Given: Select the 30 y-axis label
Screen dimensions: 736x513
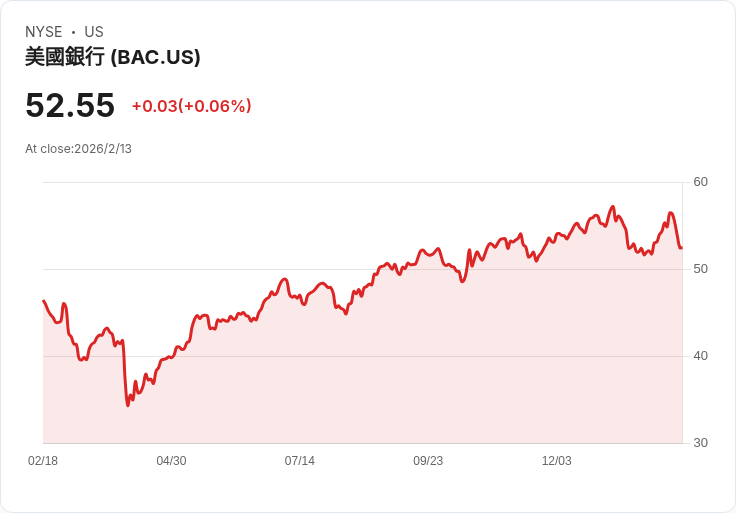Looking at the screenshot, I should [x=700, y=443].
